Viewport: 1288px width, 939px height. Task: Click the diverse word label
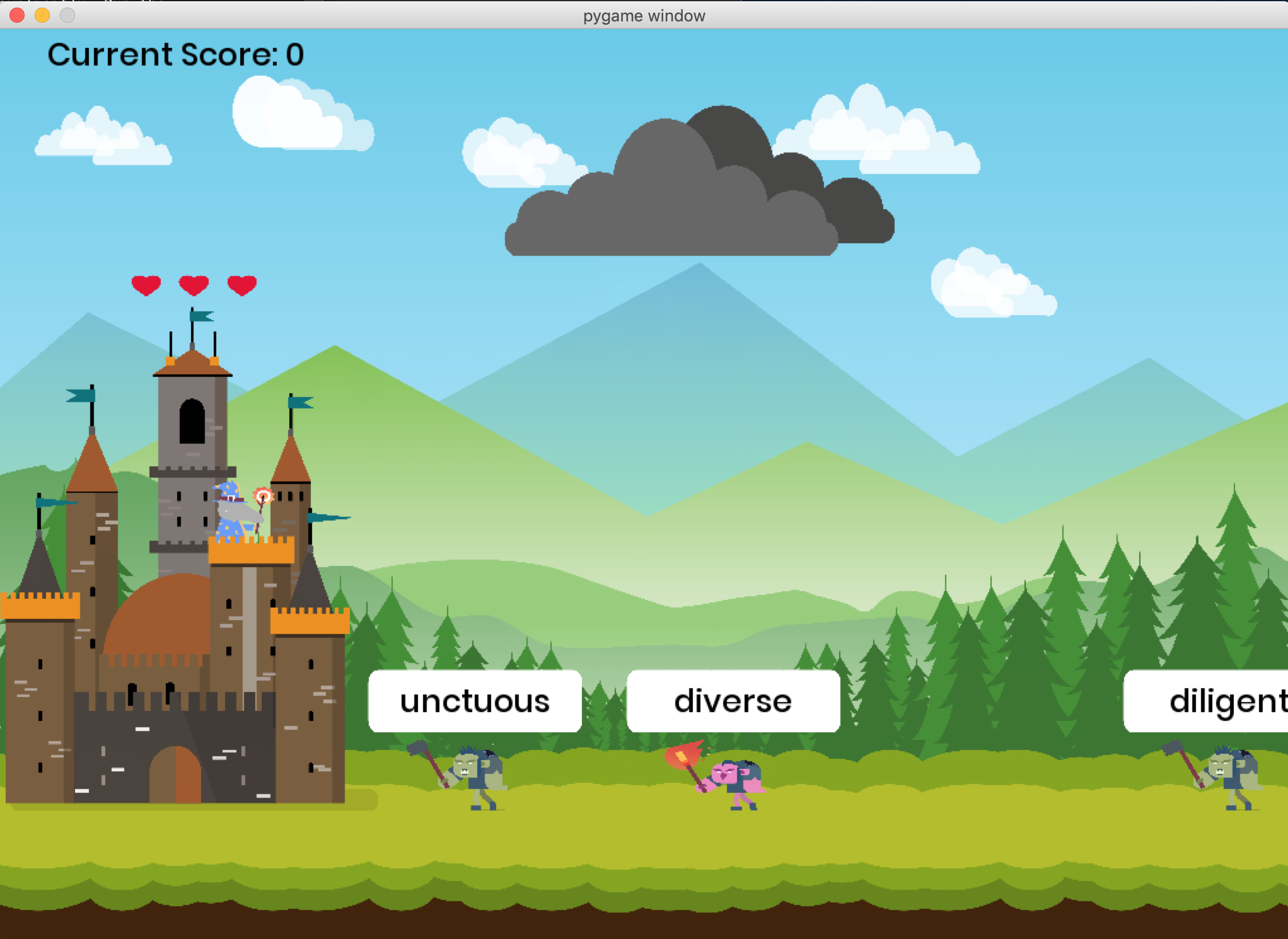point(733,701)
